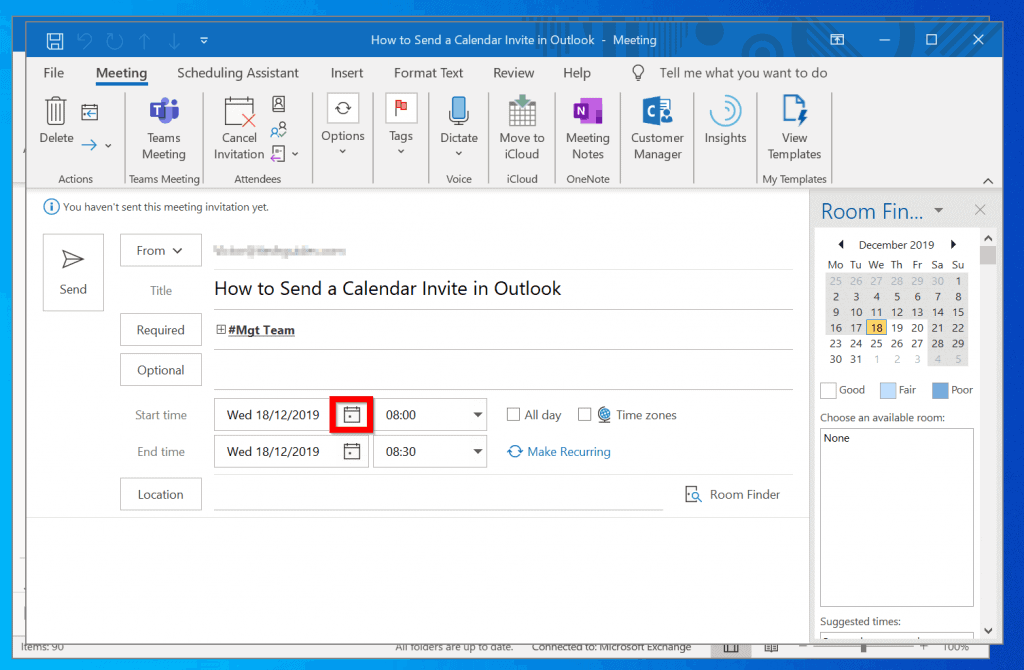The height and width of the screenshot is (670, 1024).
Task: Open the End time date picker calendar icon
Action: [352, 451]
